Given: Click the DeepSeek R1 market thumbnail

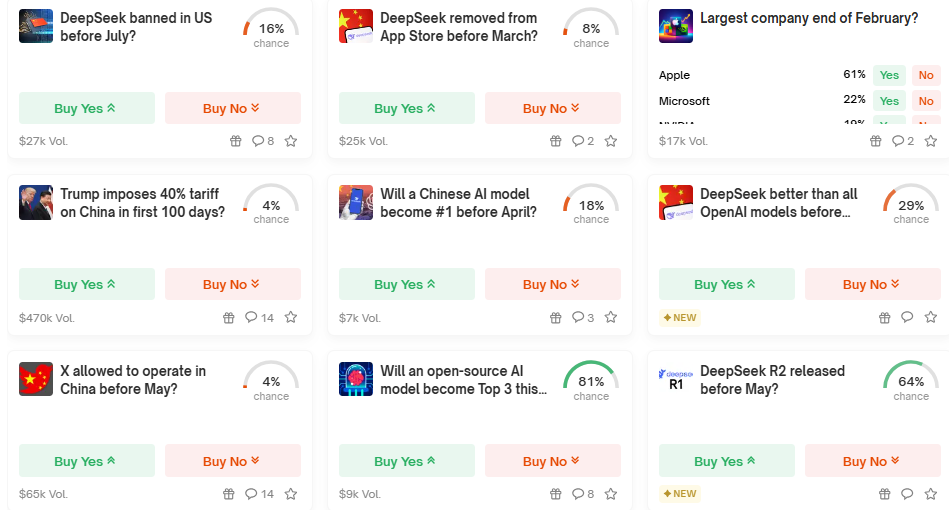Looking at the screenshot, I should [676, 379].
